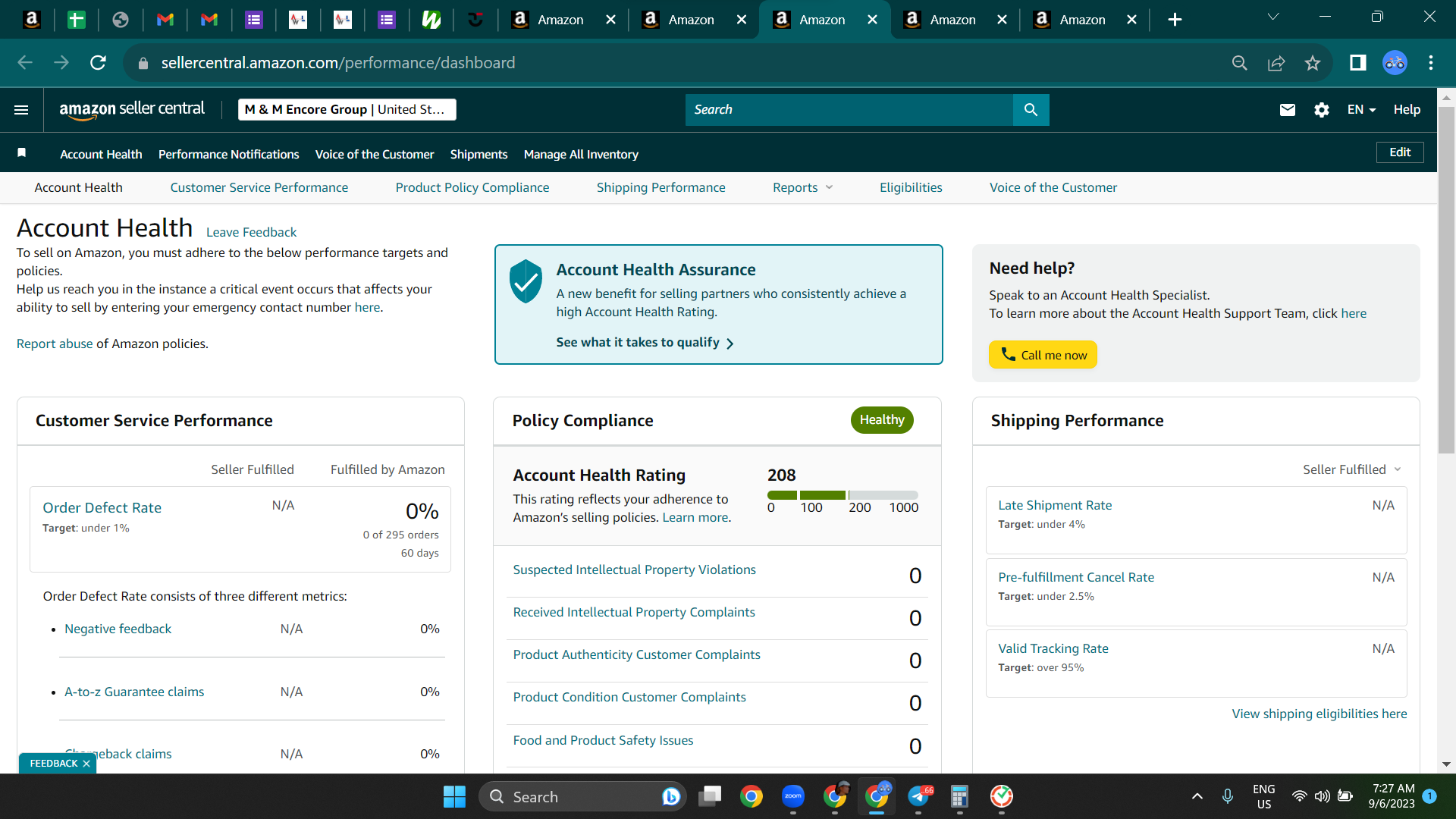This screenshot has height=819, width=1456.
Task: Go to the Shipping Performance tab
Action: (661, 187)
